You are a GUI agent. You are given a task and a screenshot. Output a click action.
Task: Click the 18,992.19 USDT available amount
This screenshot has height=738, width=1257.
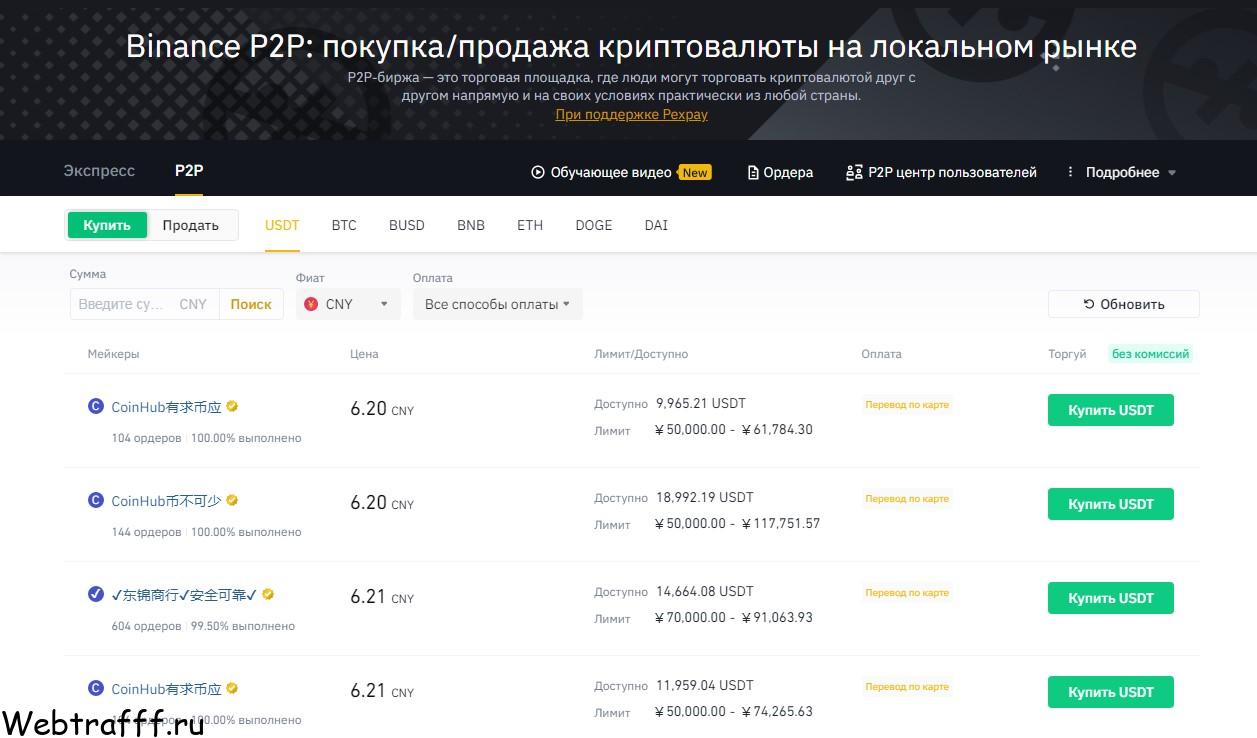click(x=705, y=497)
